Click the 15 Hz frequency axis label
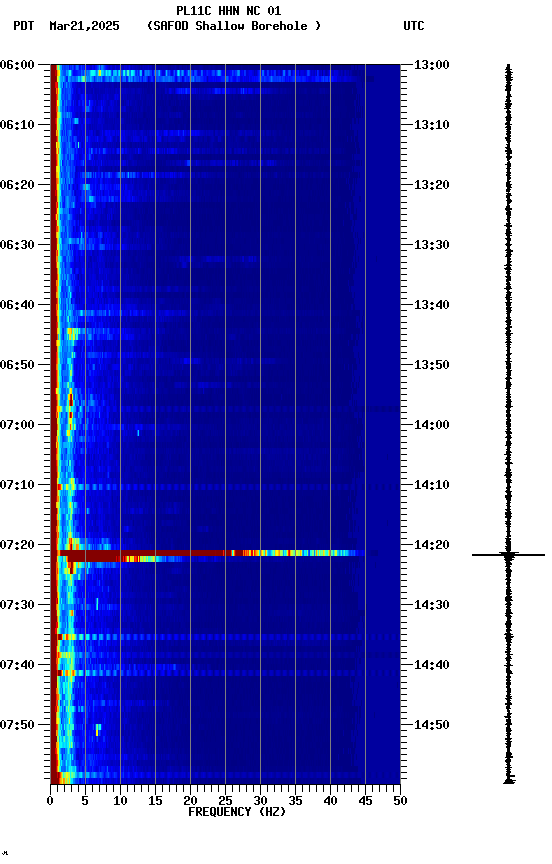552x864 pixels. tap(155, 801)
